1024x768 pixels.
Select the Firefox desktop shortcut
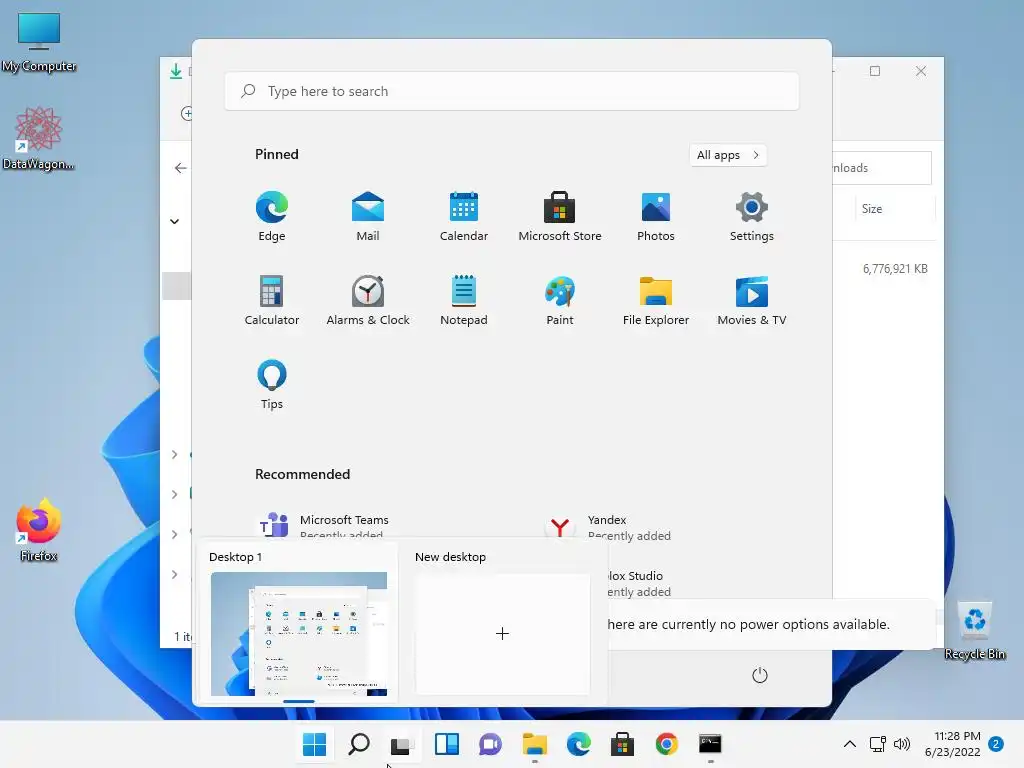coord(39,530)
